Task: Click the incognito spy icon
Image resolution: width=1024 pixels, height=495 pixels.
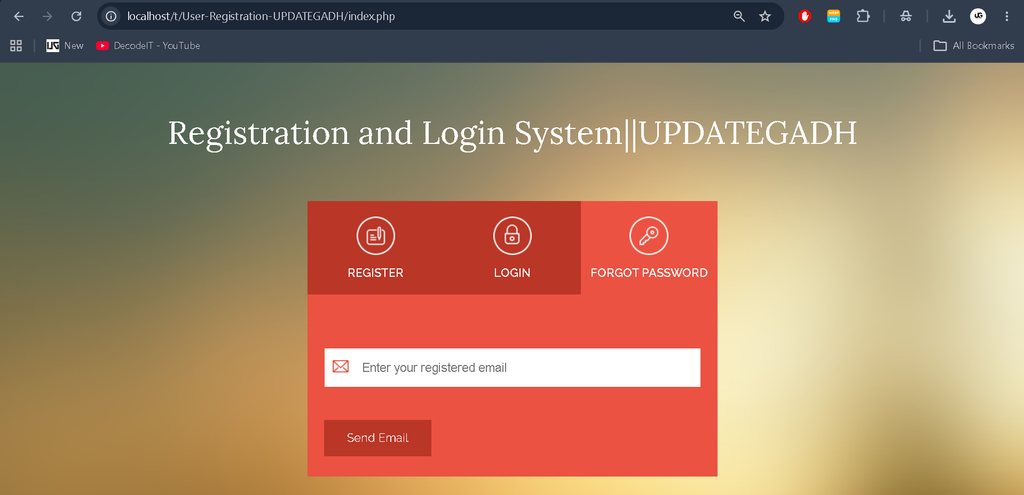Action: click(x=905, y=16)
